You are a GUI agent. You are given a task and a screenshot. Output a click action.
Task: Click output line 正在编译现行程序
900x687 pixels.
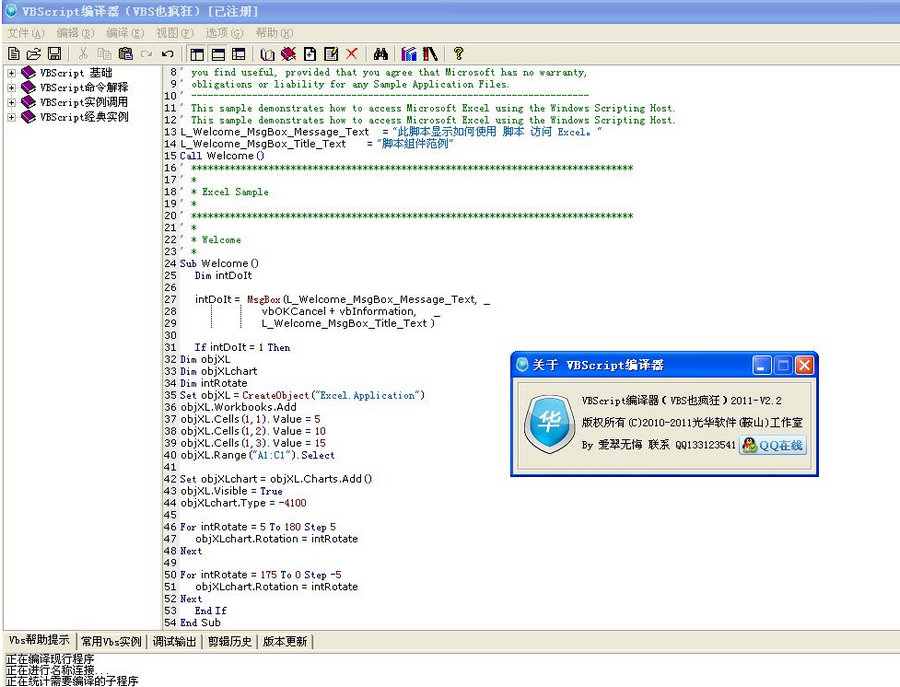coord(50,659)
